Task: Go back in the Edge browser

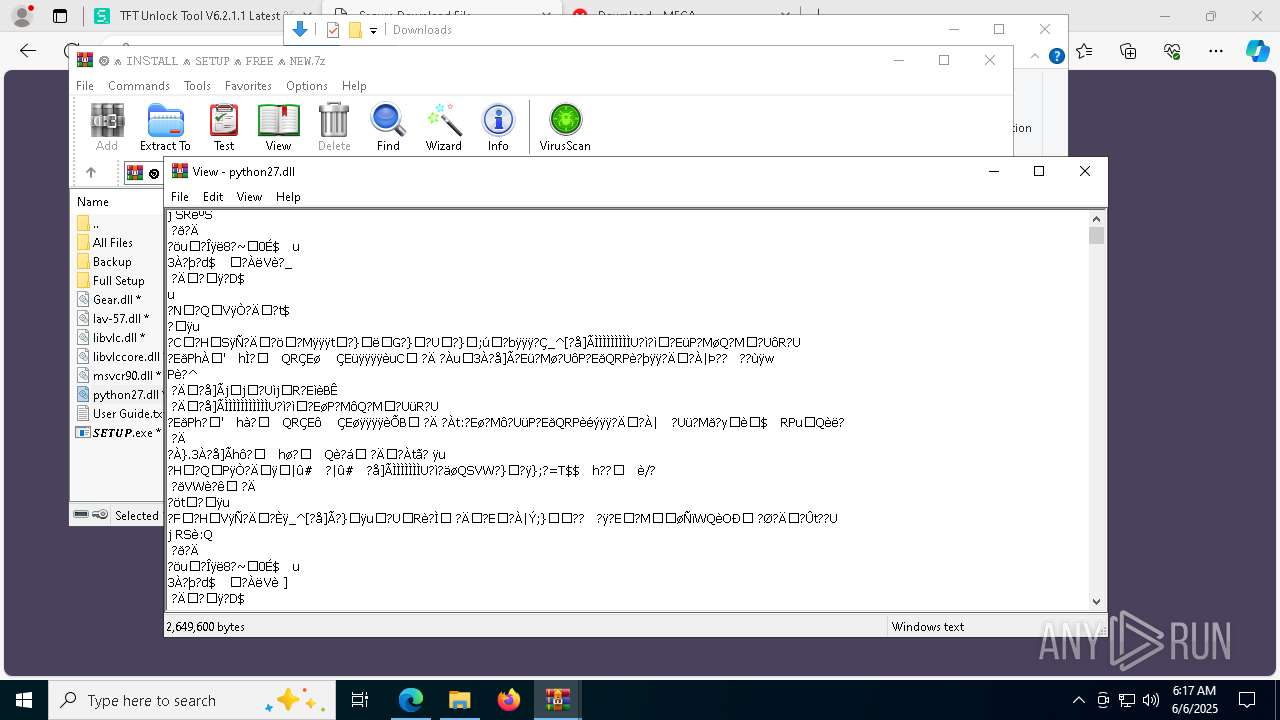Action: (x=28, y=51)
